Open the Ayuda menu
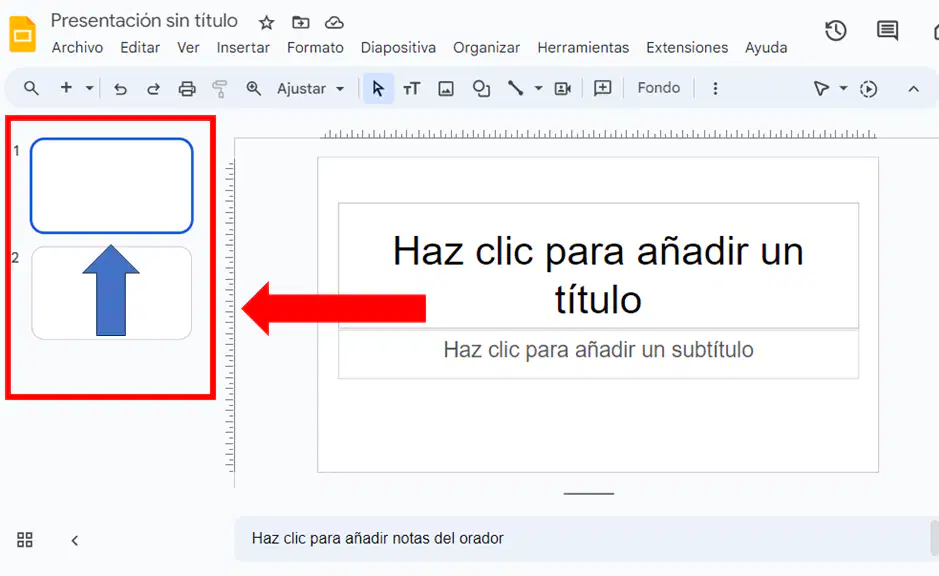939x576 pixels. click(x=766, y=47)
